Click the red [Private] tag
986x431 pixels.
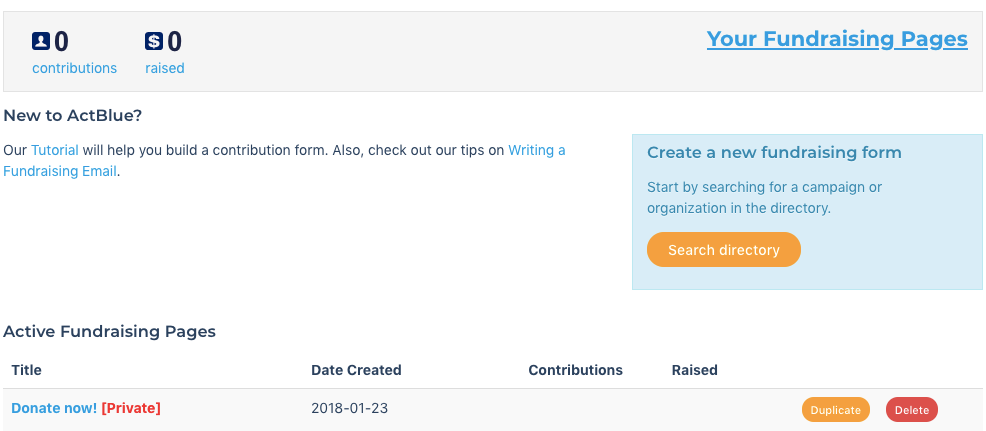click(131, 408)
